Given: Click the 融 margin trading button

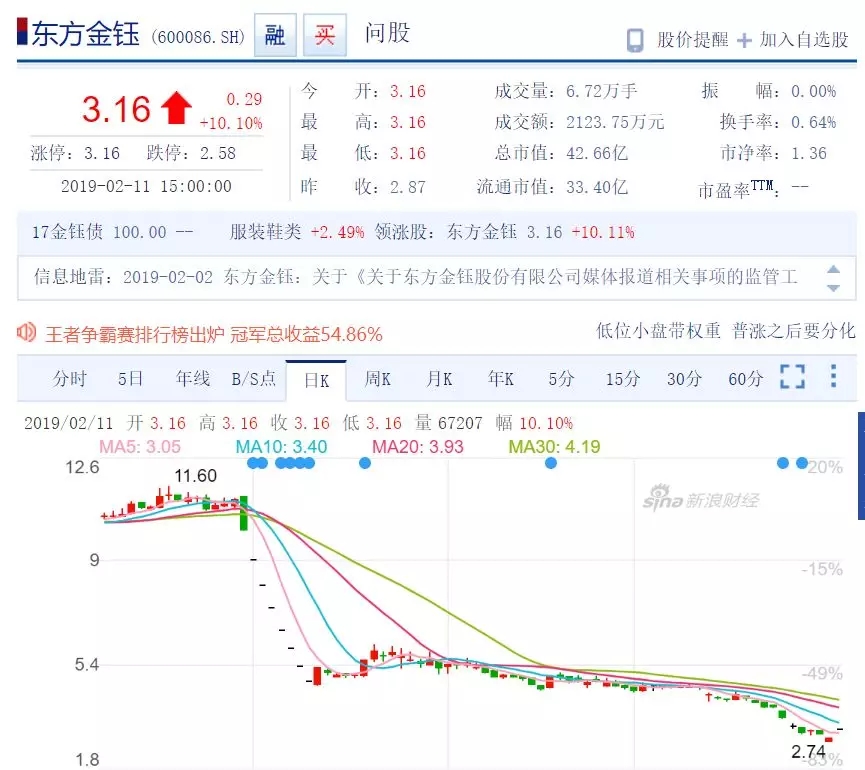Looking at the screenshot, I should (275, 35).
